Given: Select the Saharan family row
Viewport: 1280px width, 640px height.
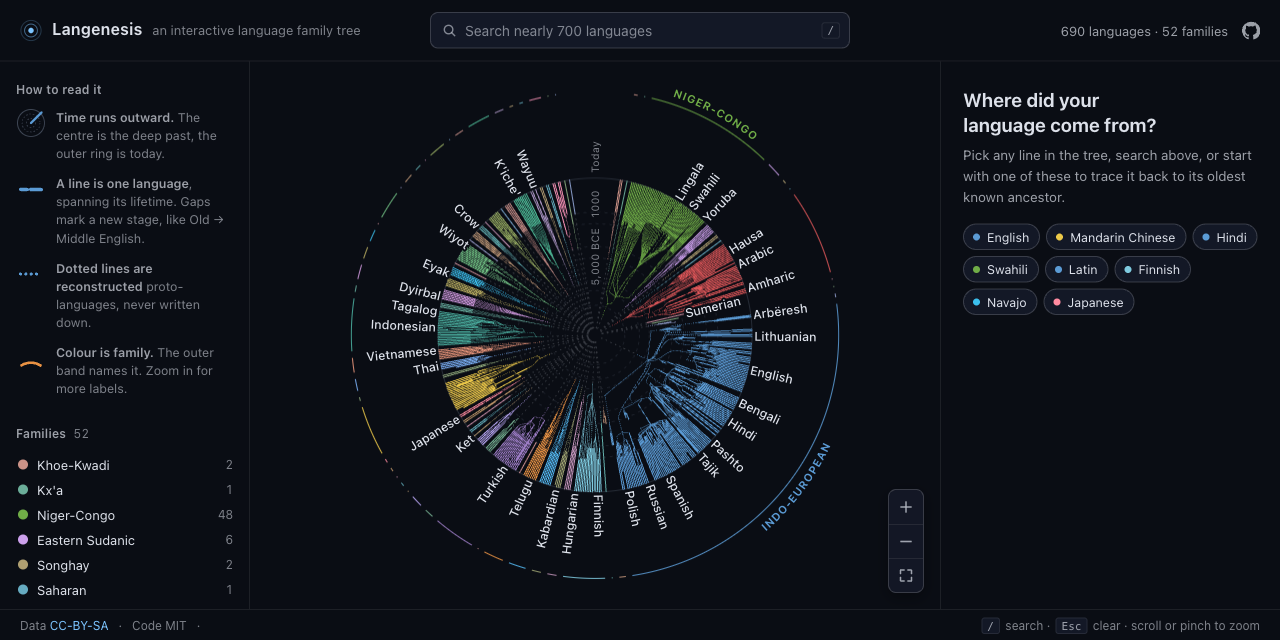Looking at the screenshot, I should pos(125,590).
